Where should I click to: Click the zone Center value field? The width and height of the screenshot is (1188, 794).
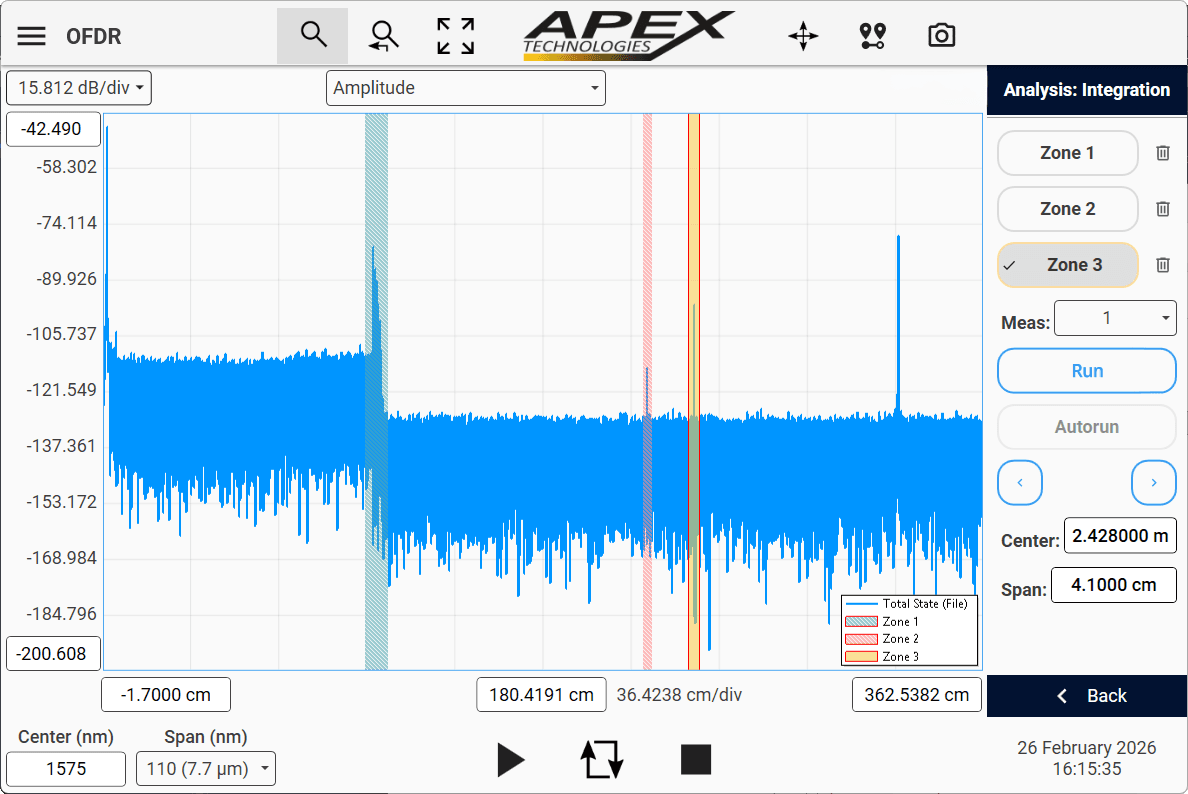coord(1119,536)
